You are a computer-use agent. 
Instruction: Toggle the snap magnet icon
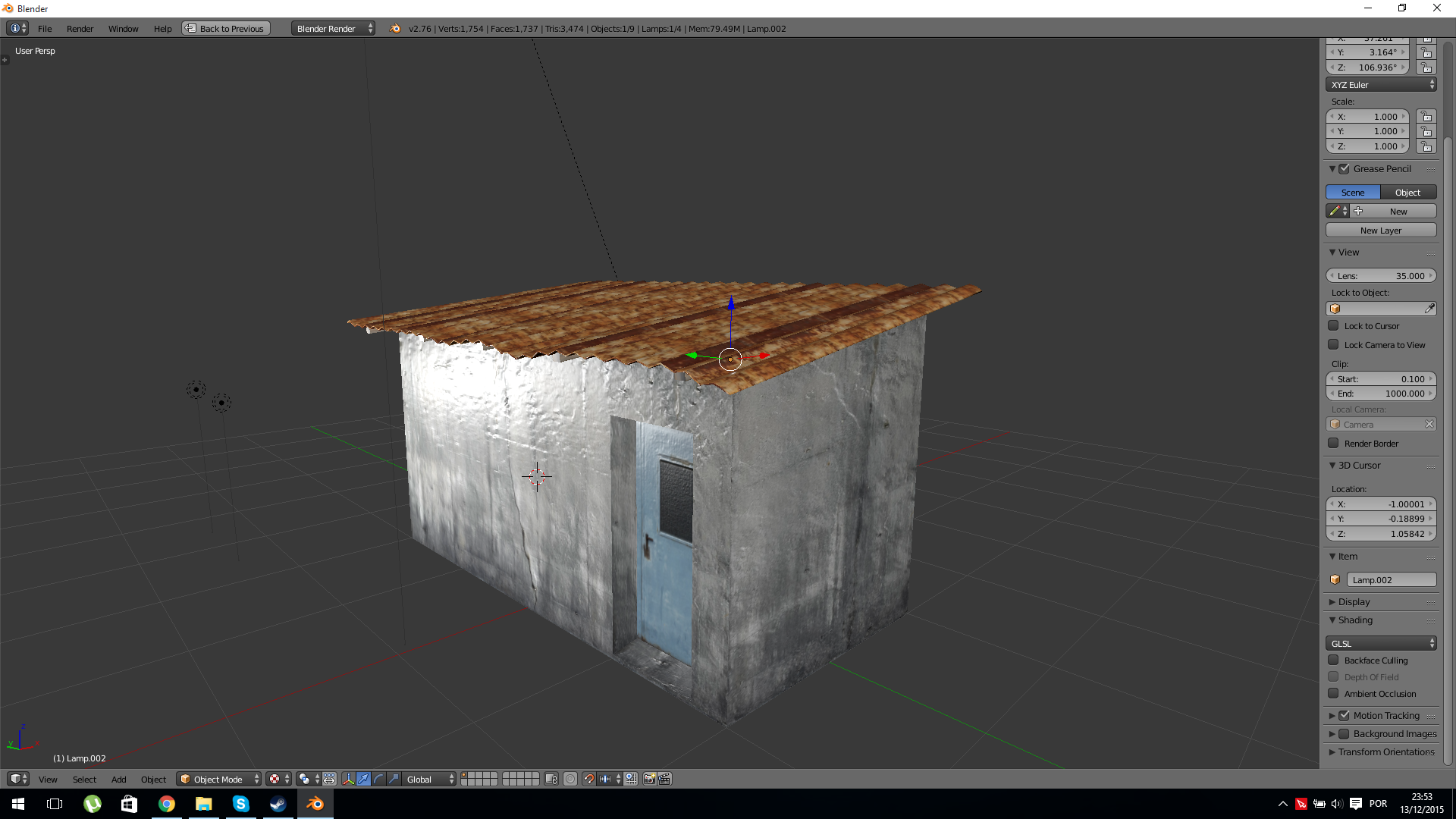(588, 779)
